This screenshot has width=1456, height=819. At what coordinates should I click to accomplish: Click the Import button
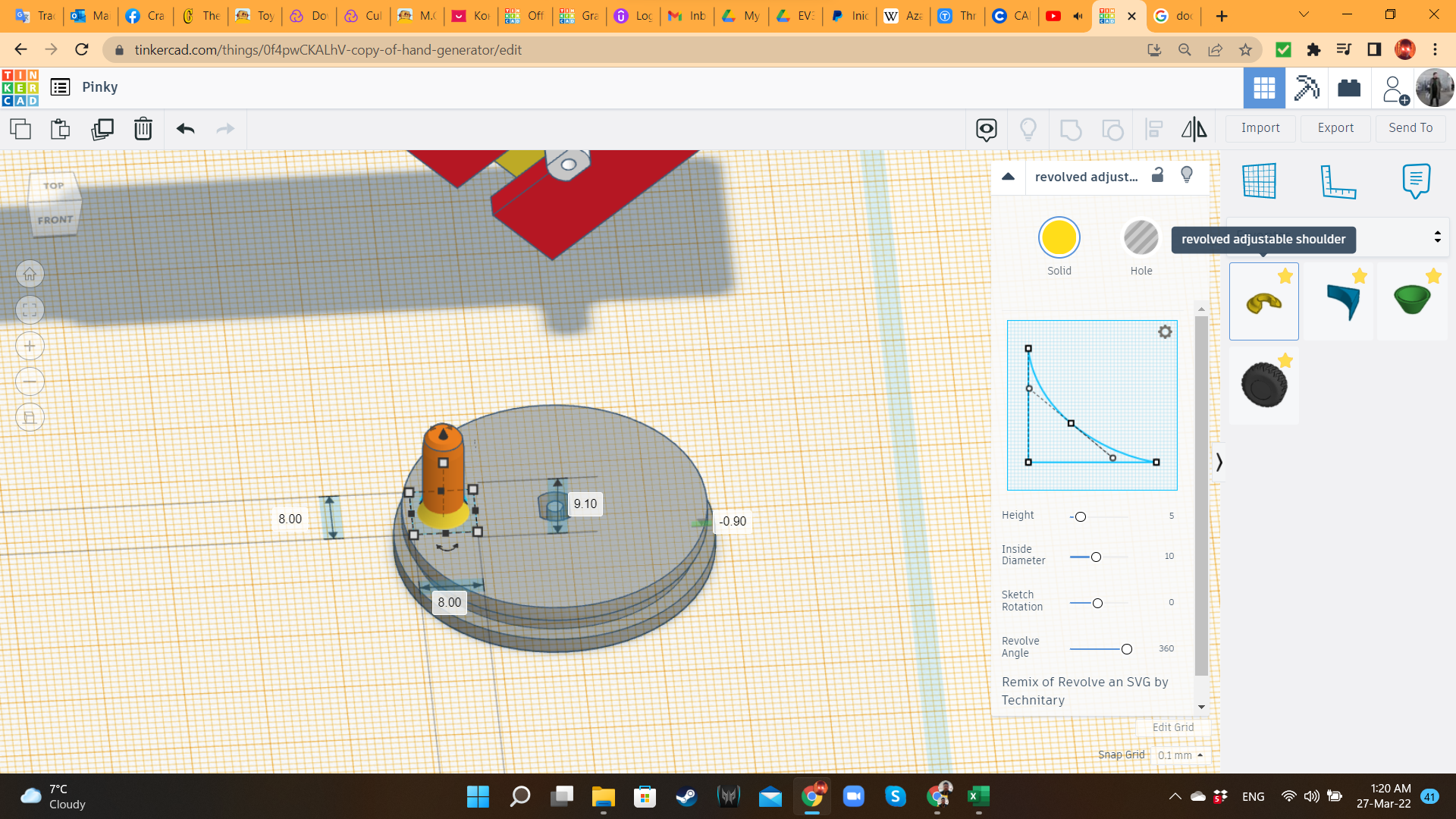click(1260, 128)
